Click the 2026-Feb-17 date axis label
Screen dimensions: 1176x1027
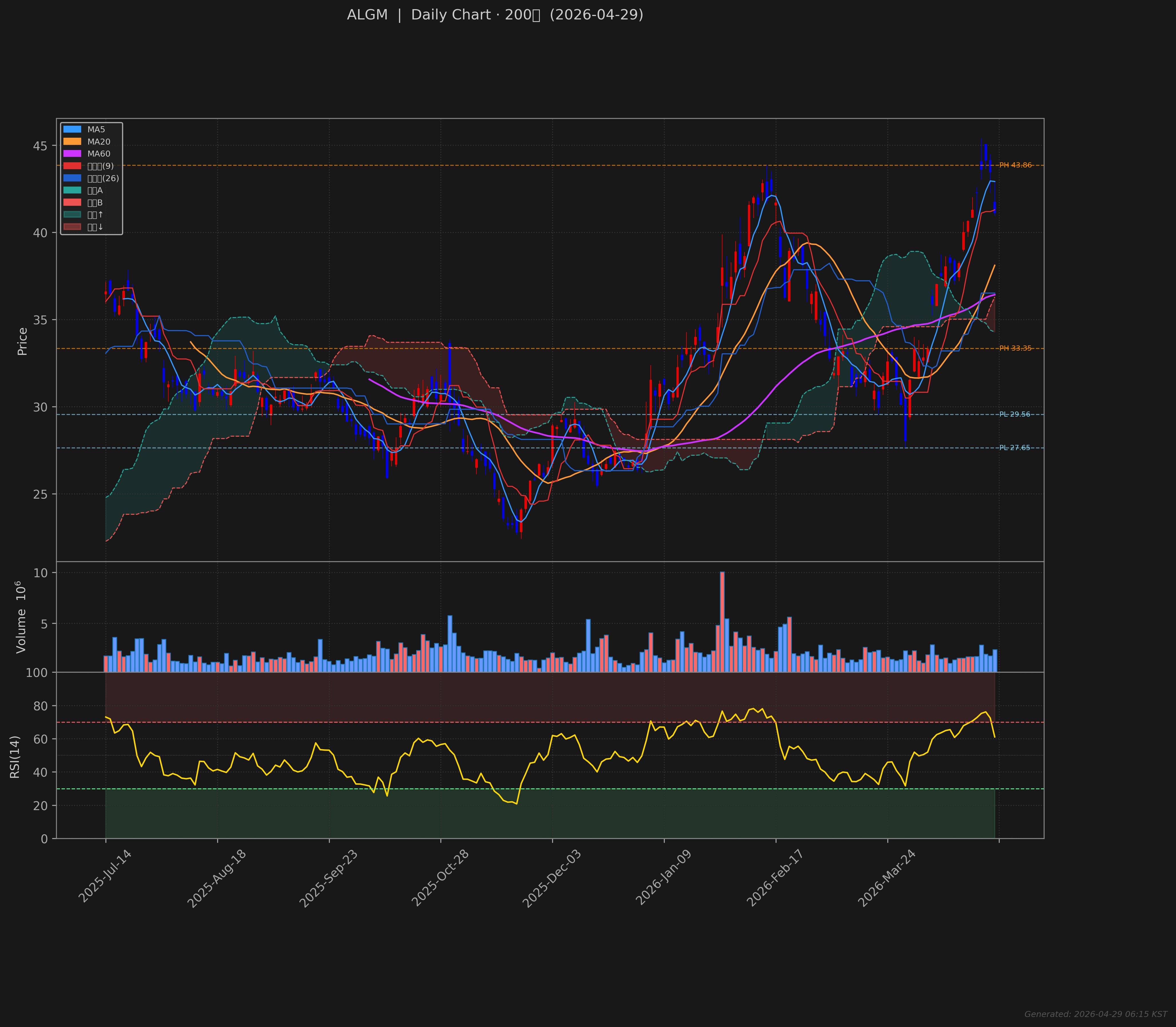pyautogui.click(x=775, y=878)
